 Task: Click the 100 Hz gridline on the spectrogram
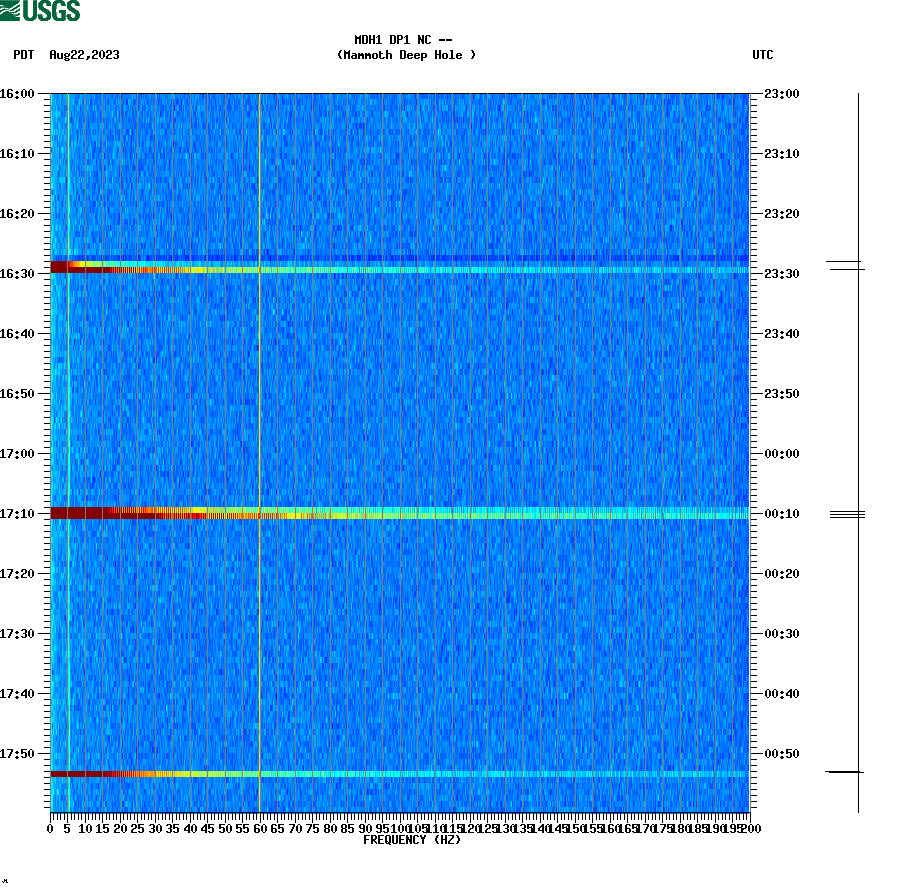coord(401,450)
